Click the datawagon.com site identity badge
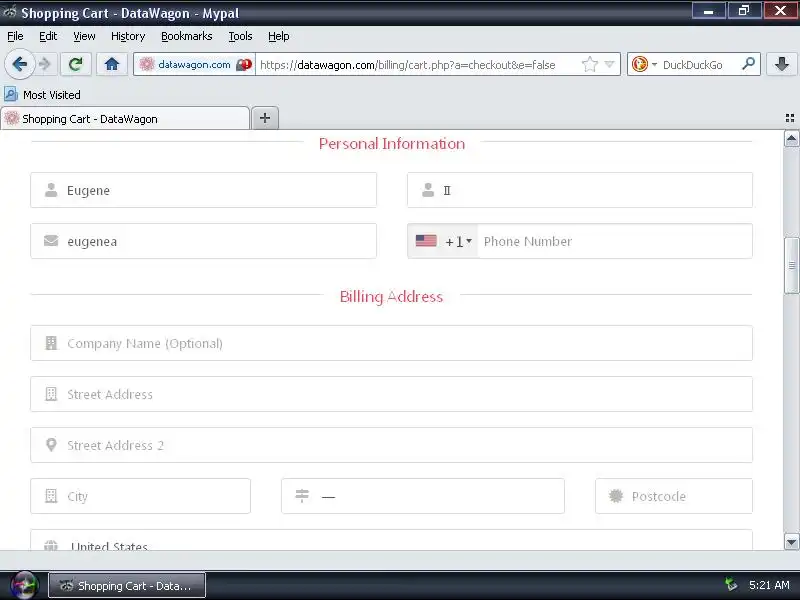 (195, 64)
